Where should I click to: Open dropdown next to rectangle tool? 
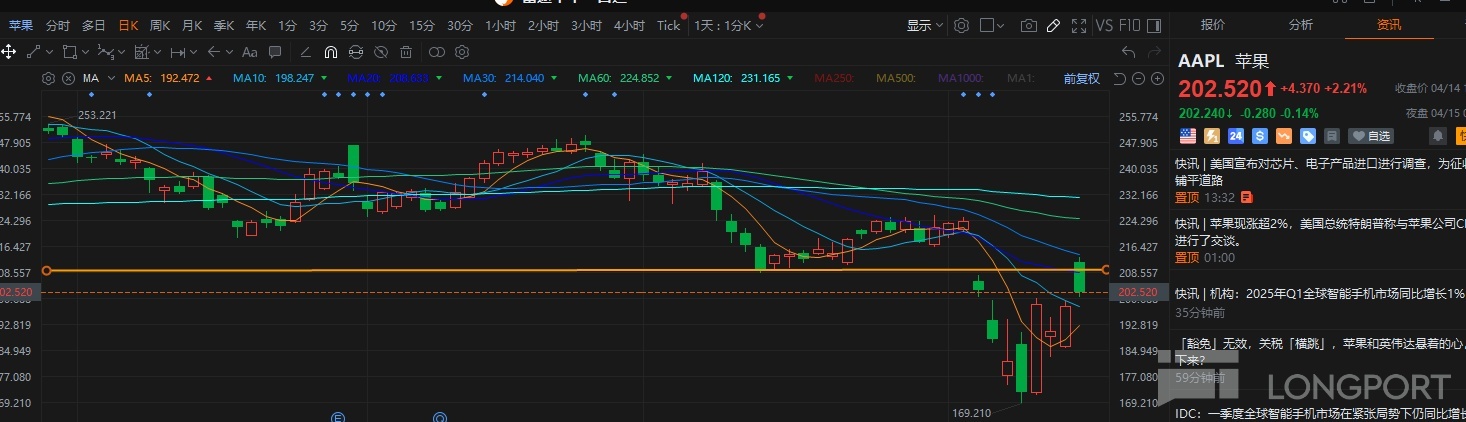[85, 52]
